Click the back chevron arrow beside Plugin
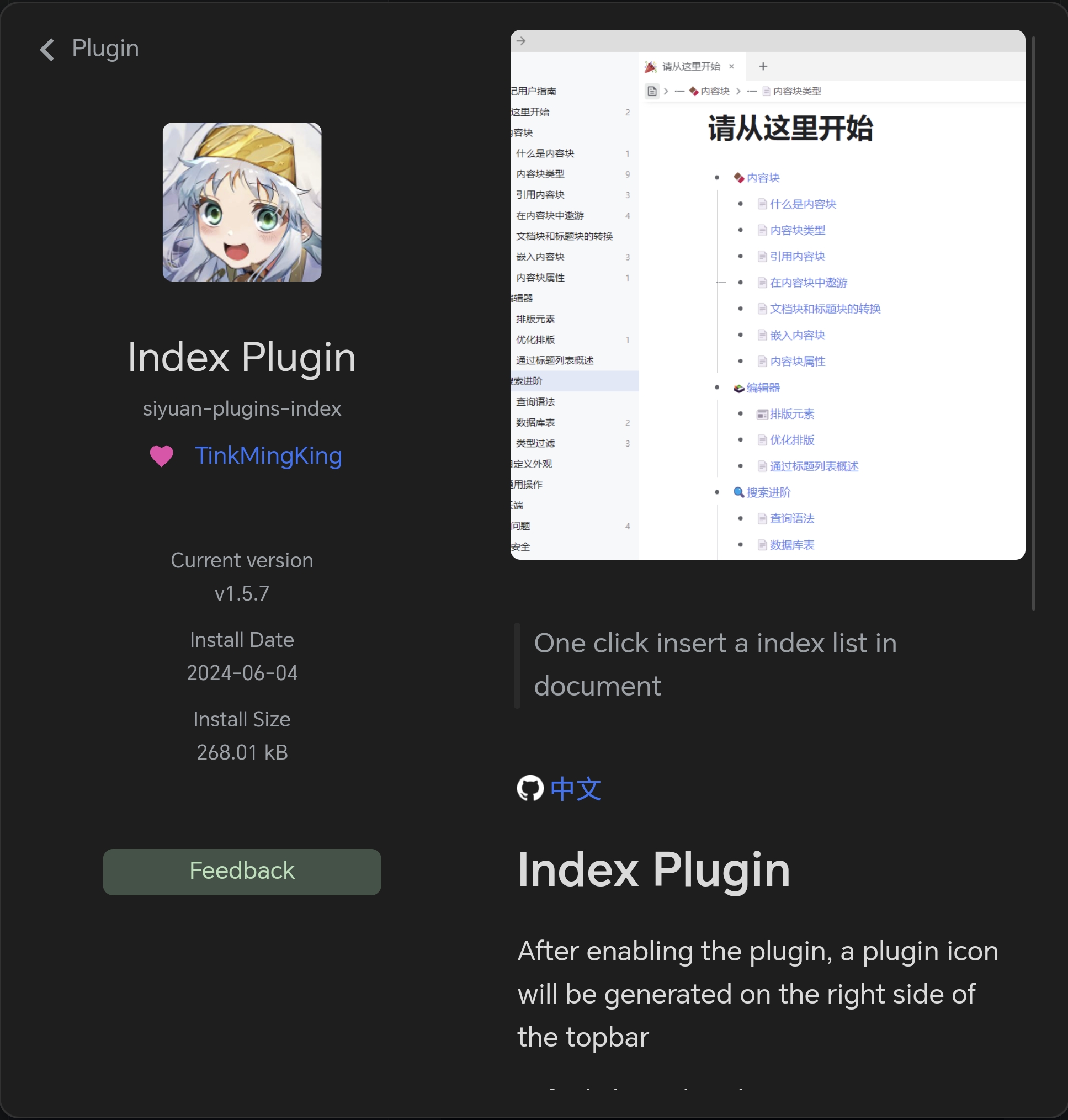1068x1120 pixels. pyautogui.click(x=47, y=50)
